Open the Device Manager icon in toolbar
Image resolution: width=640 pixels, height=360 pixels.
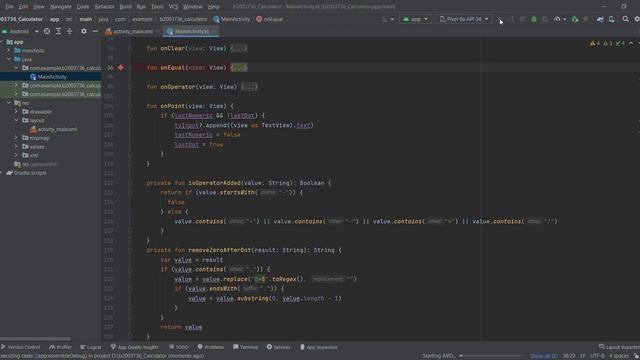(611, 19)
